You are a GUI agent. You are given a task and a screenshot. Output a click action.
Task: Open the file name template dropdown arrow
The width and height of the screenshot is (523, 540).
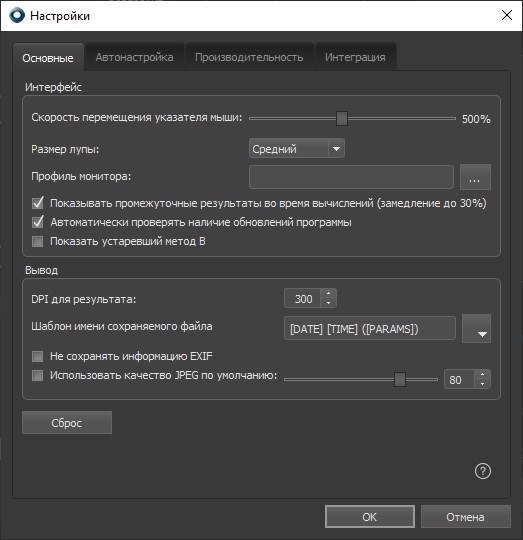click(x=477, y=328)
